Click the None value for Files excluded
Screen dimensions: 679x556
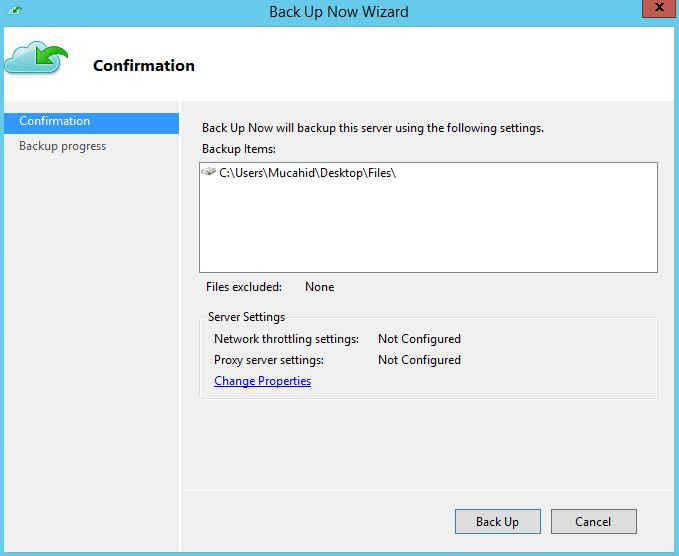(320, 287)
